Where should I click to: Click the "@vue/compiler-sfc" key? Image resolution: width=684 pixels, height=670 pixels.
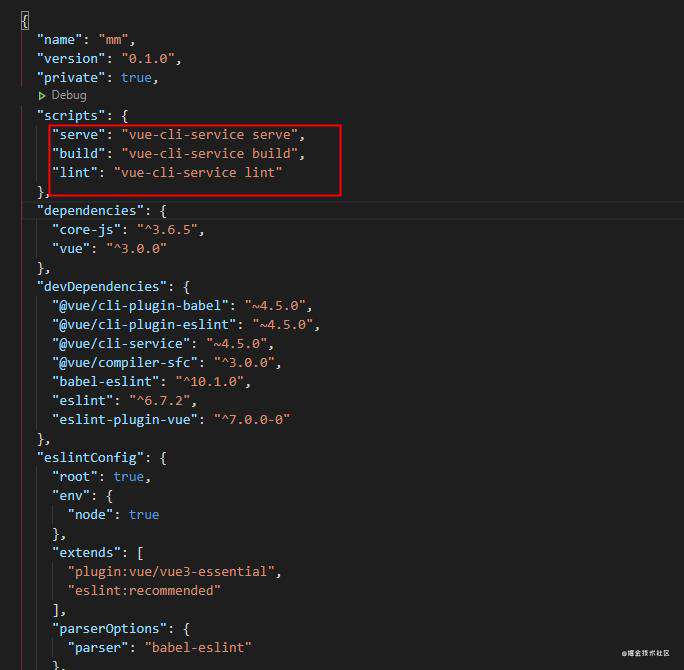pyautogui.click(x=125, y=363)
